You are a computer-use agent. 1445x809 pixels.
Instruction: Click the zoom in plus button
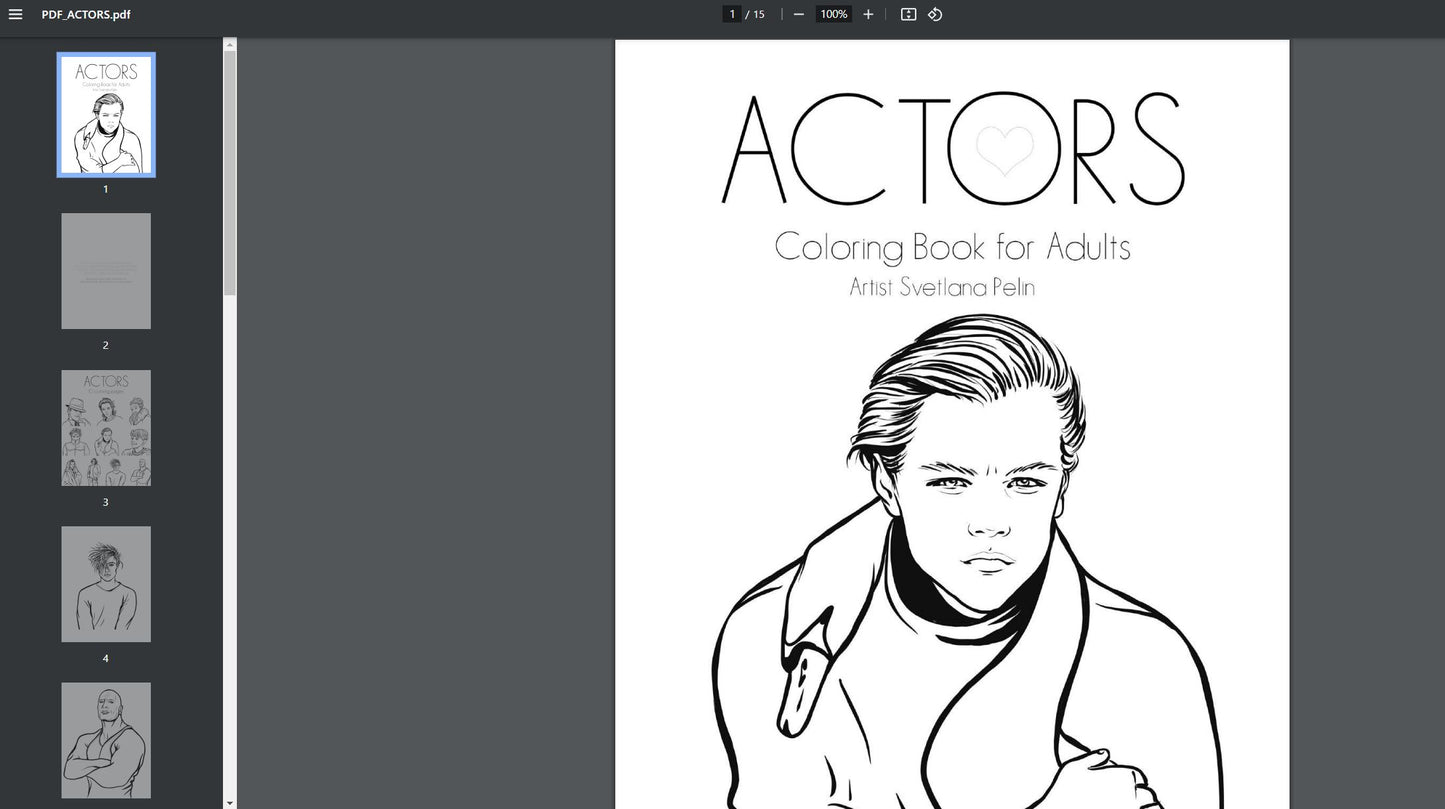[x=868, y=14]
